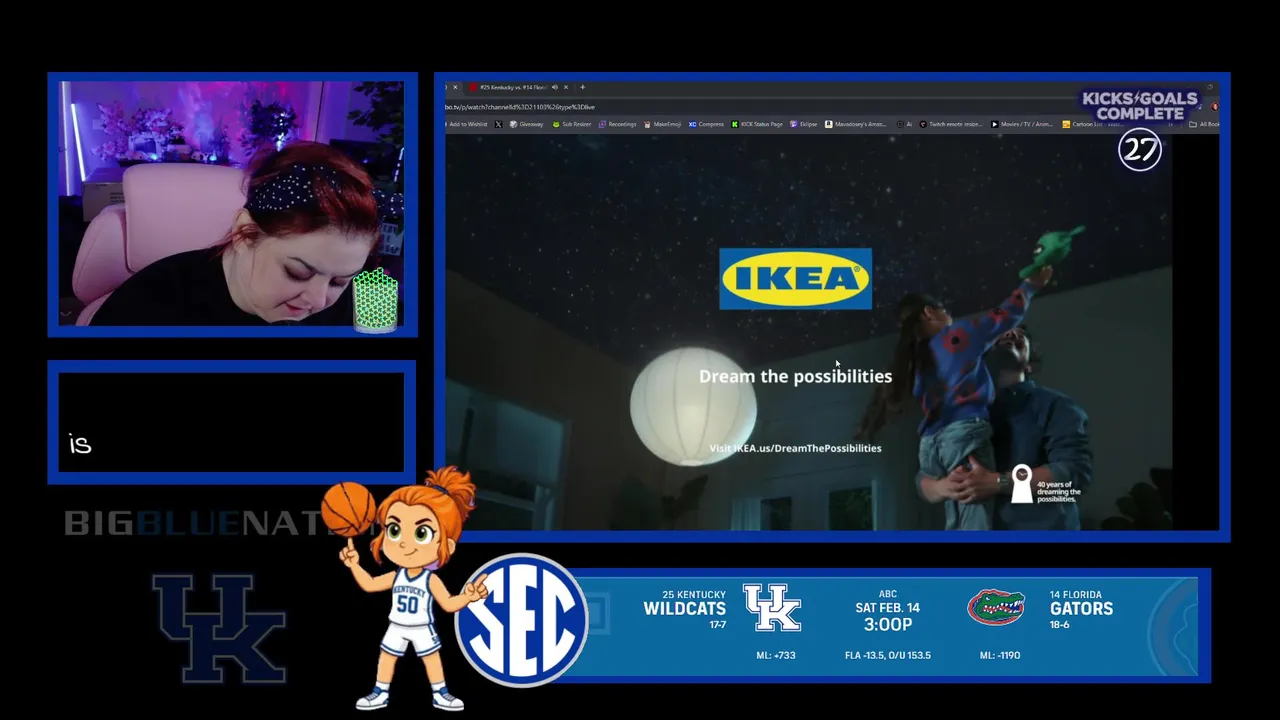This screenshot has height=720, width=1280.
Task: Click the FLA -13.5, O/U 153.5 line
Action: 888,656
